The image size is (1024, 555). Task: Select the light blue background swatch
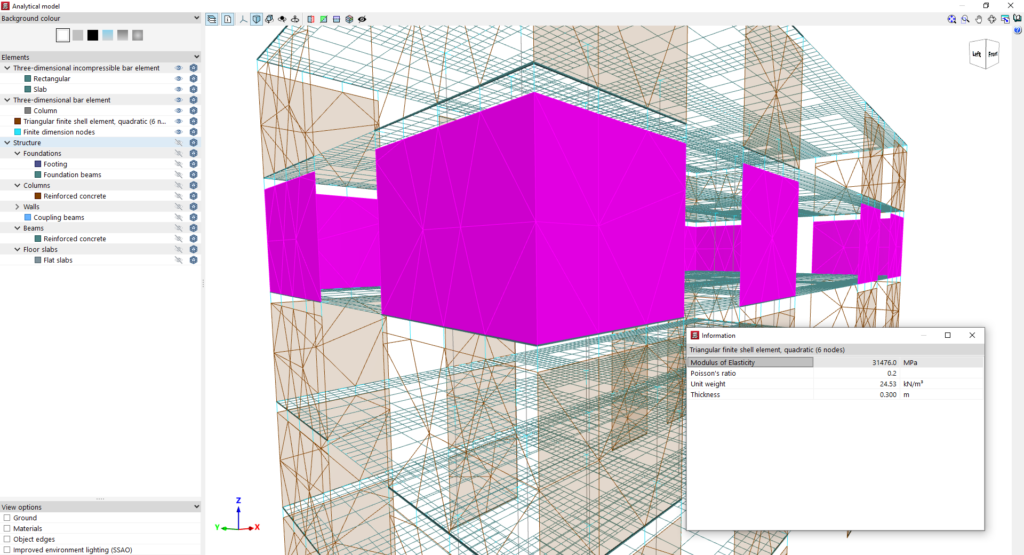pyautogui.click(x=108, y=35)
